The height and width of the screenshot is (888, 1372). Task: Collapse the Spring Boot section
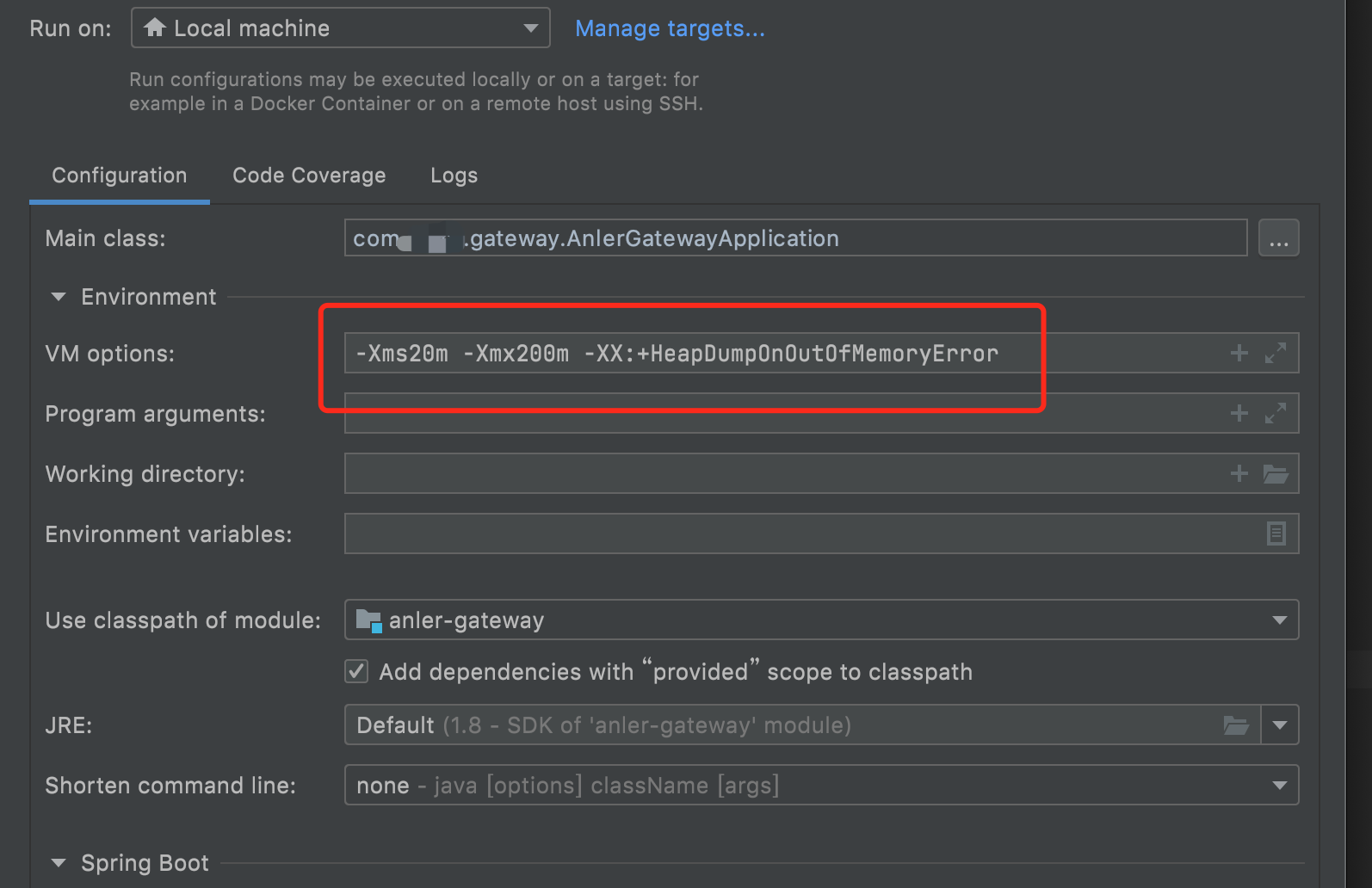point(59,863)
